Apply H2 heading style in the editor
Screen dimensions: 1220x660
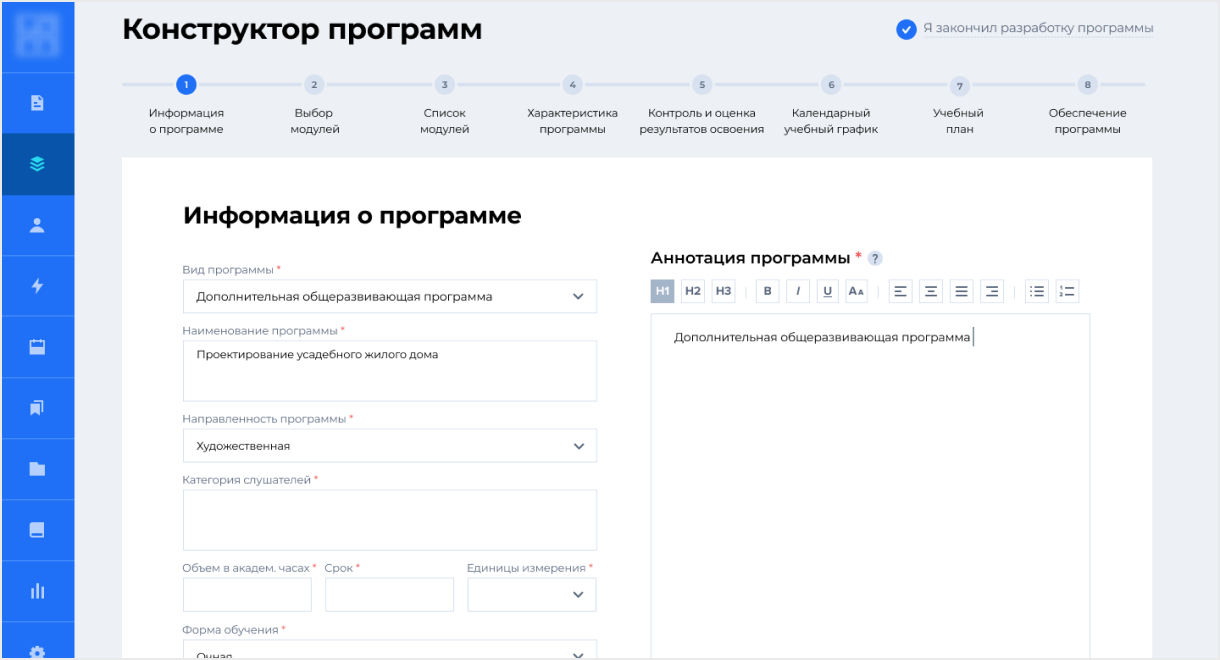[693, 291]
